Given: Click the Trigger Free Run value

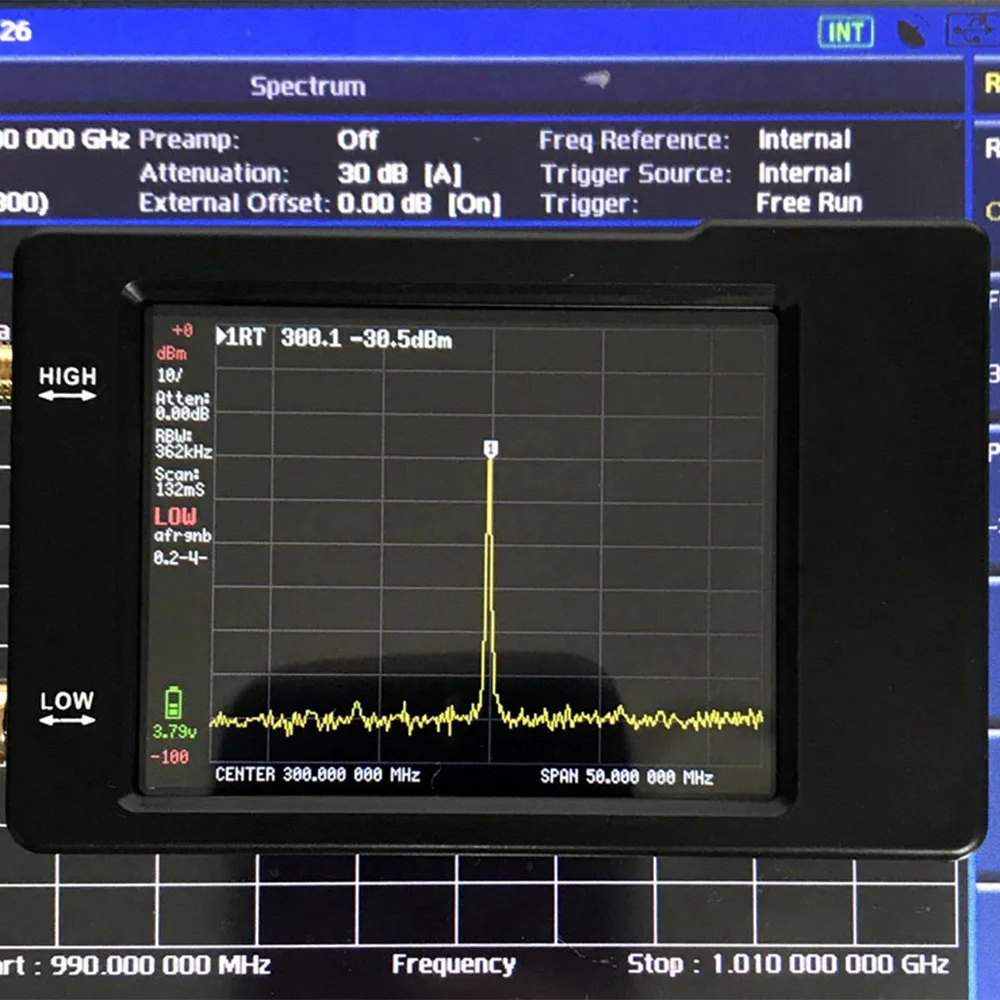Looking at the screenshot, I should point(809,203).
